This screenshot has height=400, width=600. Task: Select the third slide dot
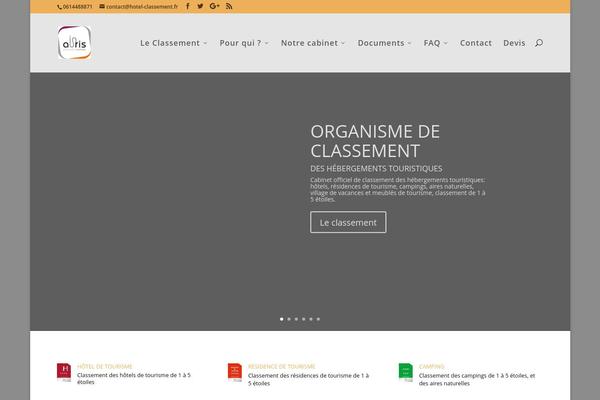pyautogui.click(x=296, y=319)
